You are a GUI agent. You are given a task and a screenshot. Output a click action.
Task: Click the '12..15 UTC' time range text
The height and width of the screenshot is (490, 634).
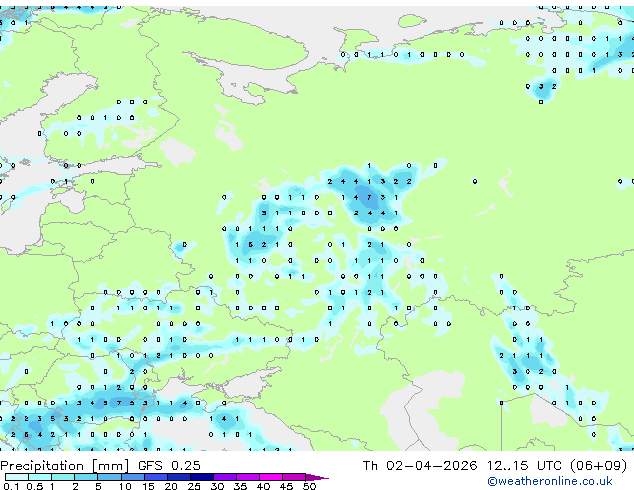(x=524, y=466)
